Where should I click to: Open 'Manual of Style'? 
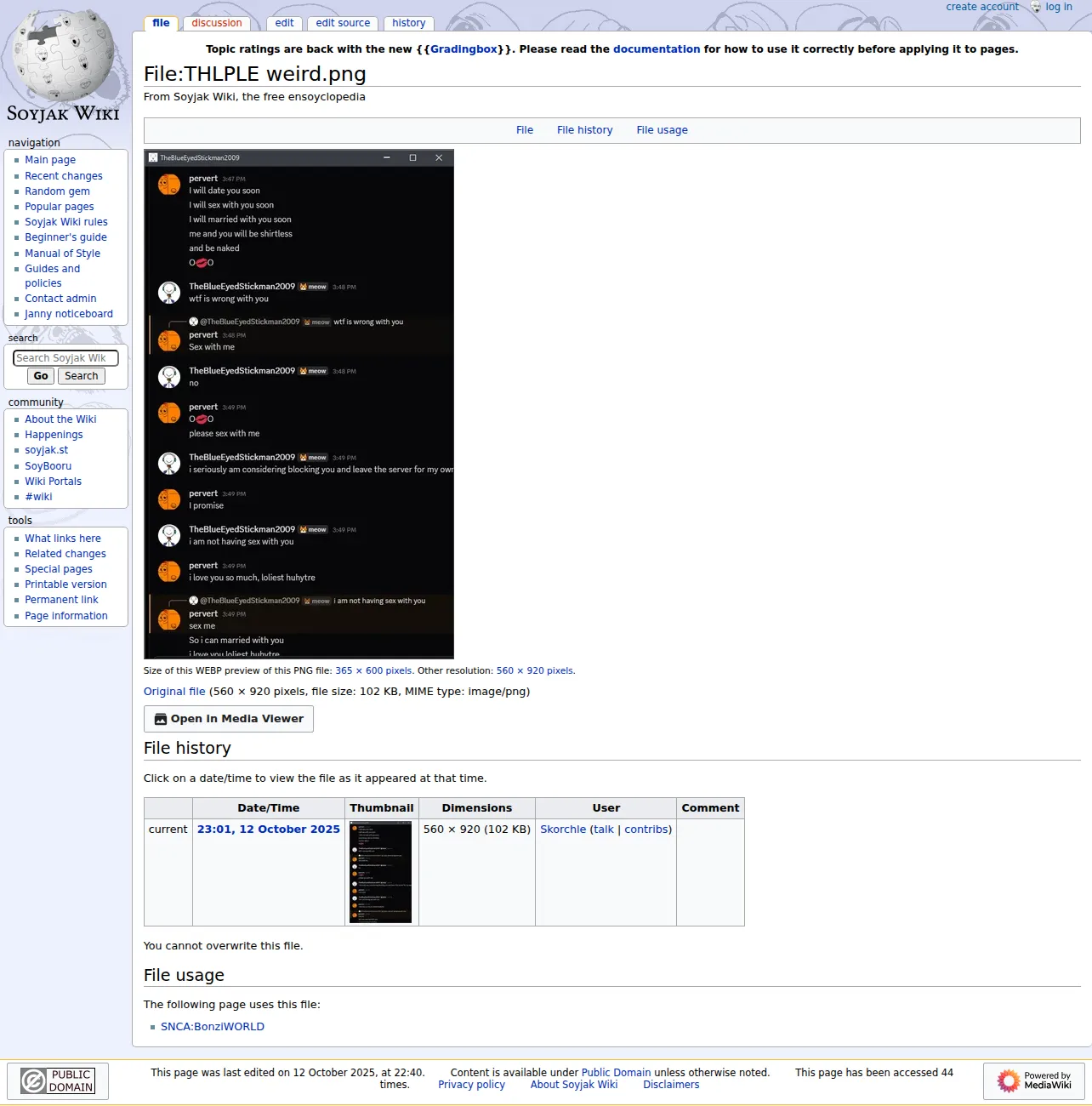click(62, 254)
